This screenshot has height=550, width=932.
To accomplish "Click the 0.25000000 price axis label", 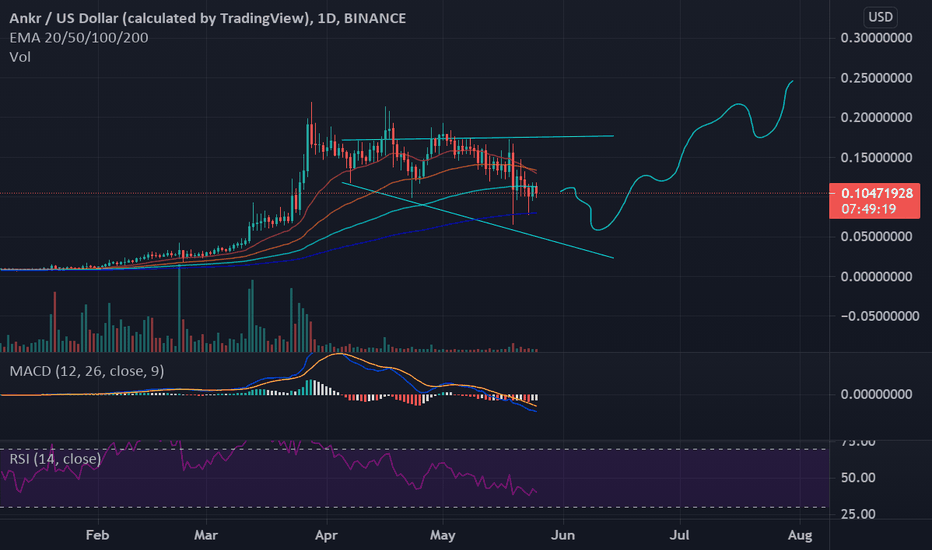I will 876,78.
